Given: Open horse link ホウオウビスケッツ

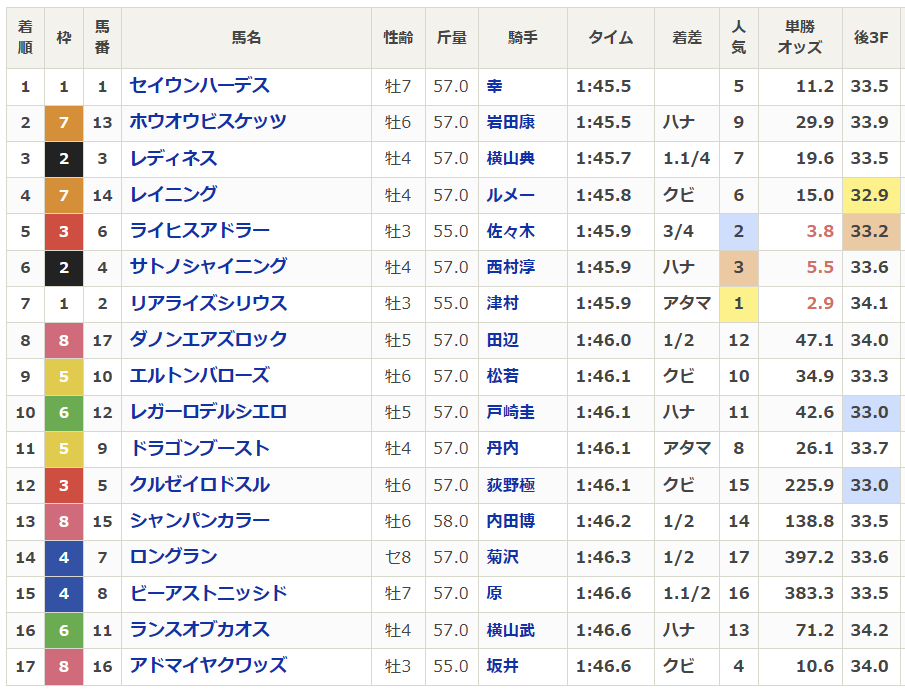Looking at the screenshot, I should [208, 122].
